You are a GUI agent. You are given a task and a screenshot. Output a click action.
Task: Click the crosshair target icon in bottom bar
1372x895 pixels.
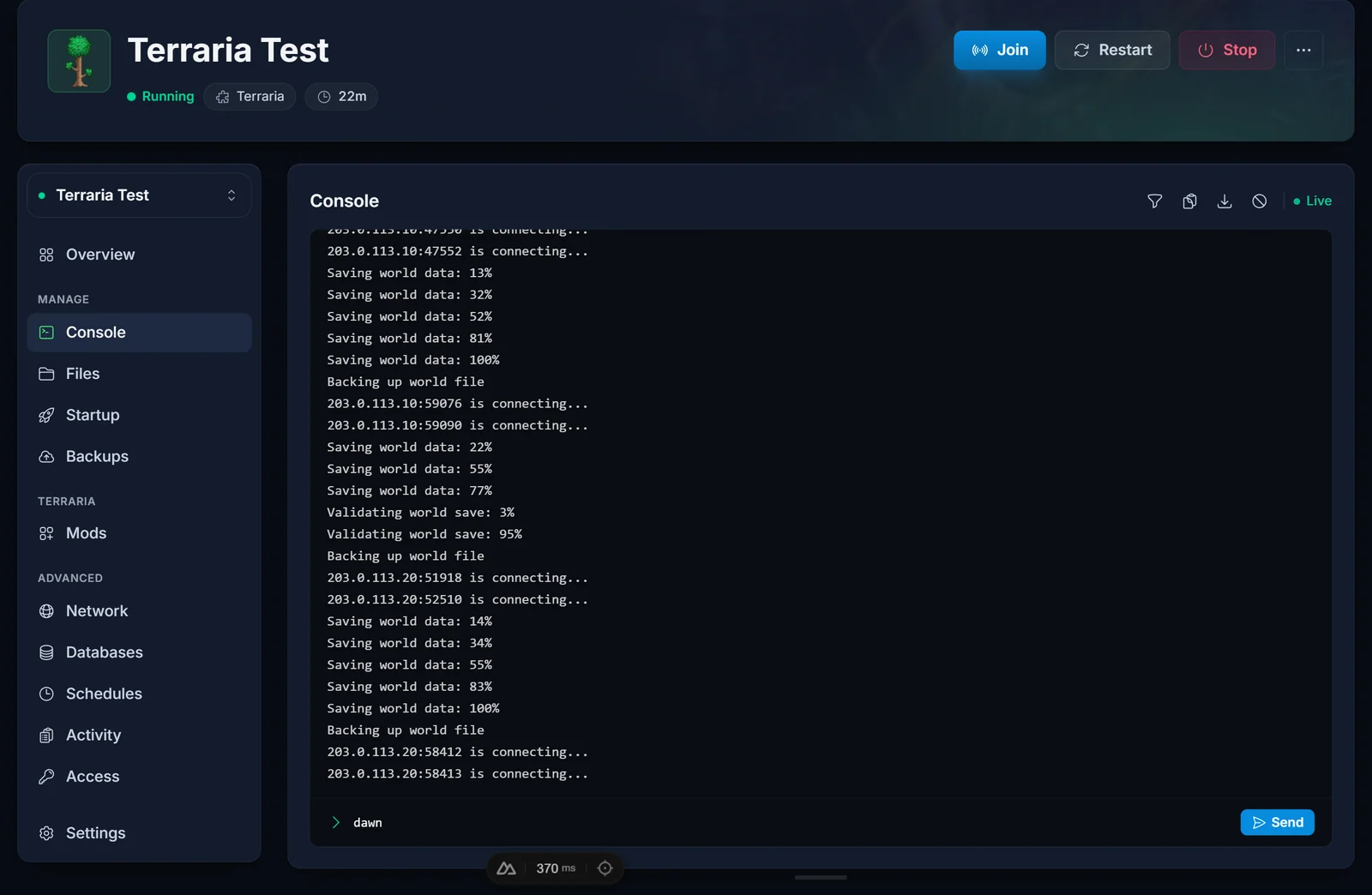(x=605, y=868)
